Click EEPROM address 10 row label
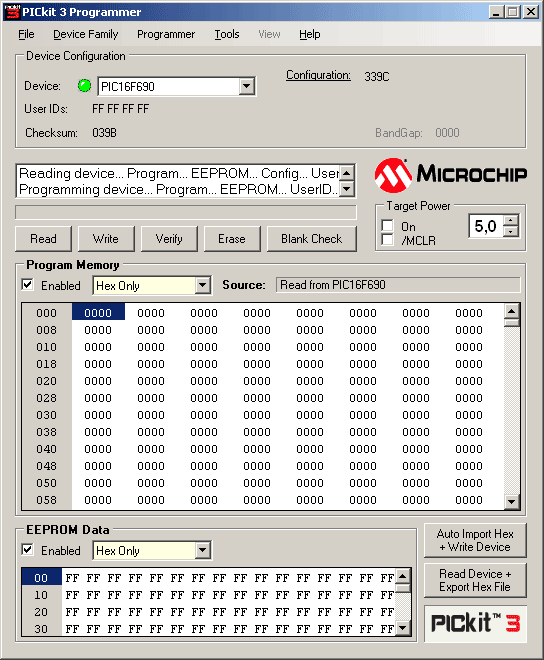This screenshot has height=660, width=544. 41,595
